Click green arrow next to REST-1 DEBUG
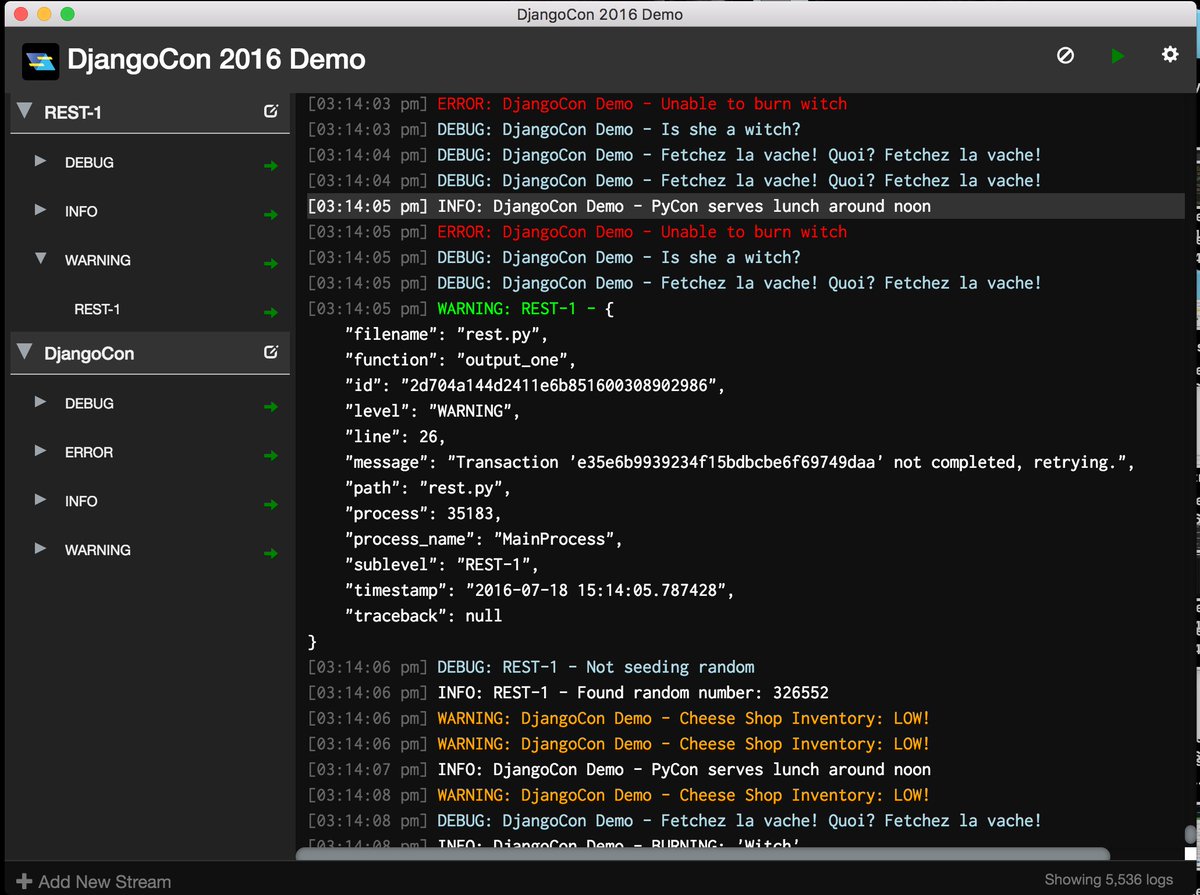 270,166
